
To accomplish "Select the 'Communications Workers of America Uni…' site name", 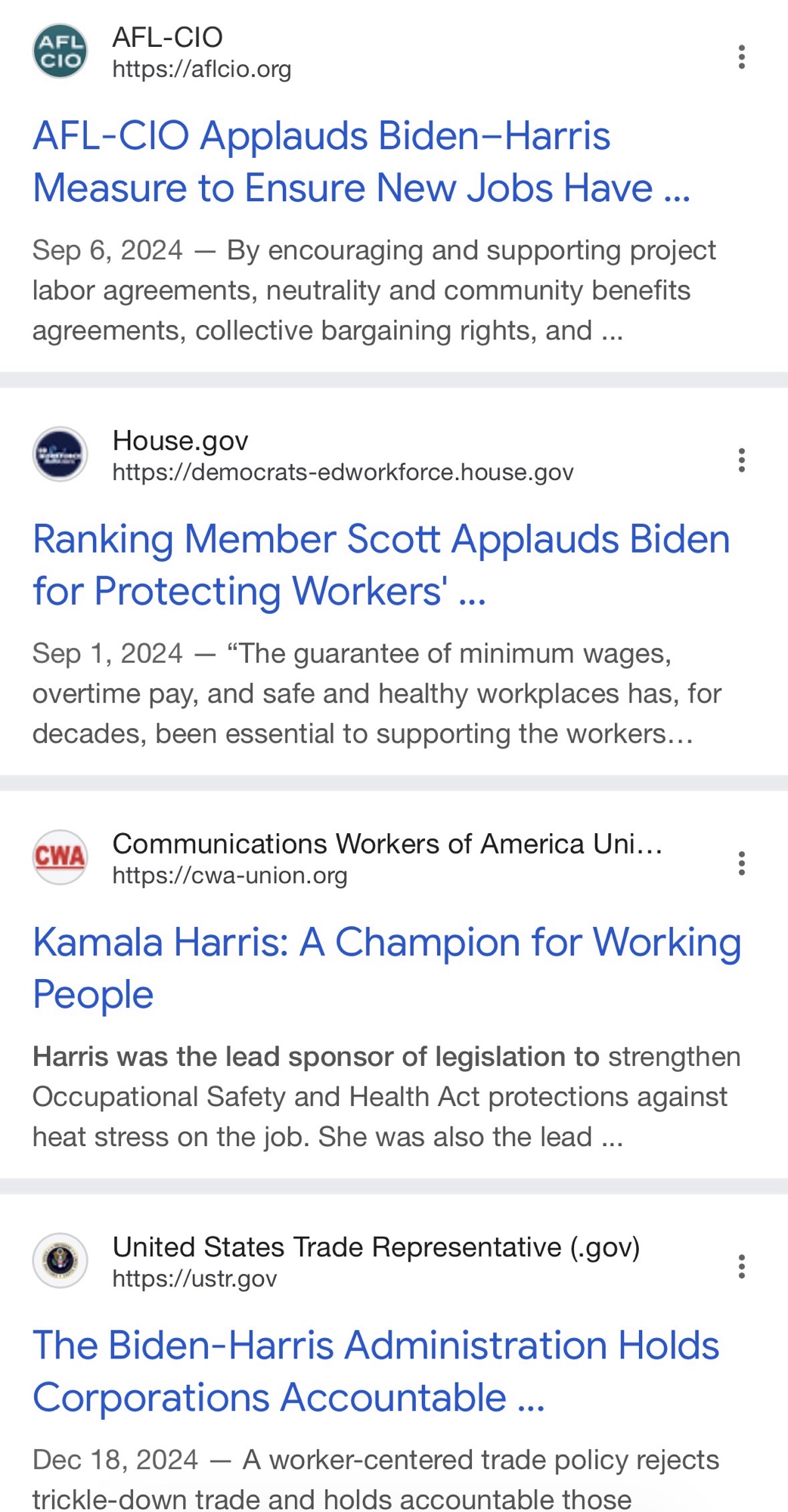I will 386,844.
